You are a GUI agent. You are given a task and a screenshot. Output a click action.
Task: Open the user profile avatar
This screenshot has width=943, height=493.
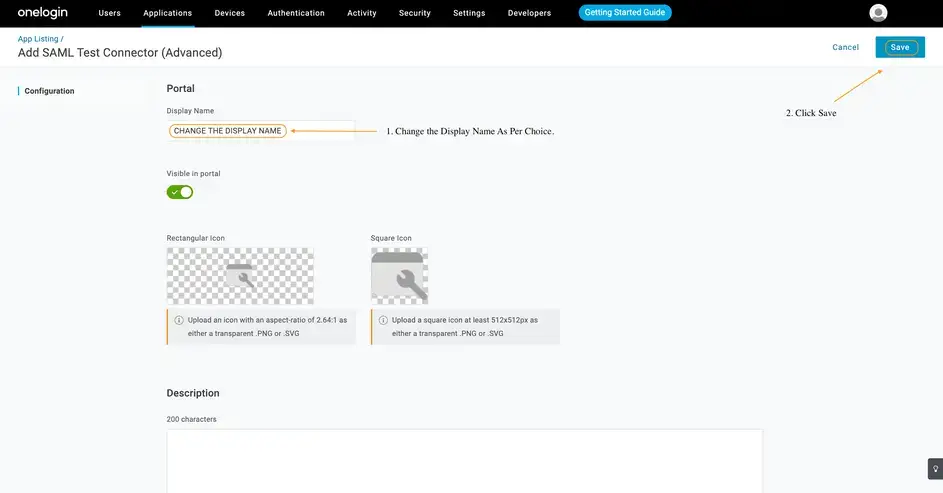(x=878, y=13)
